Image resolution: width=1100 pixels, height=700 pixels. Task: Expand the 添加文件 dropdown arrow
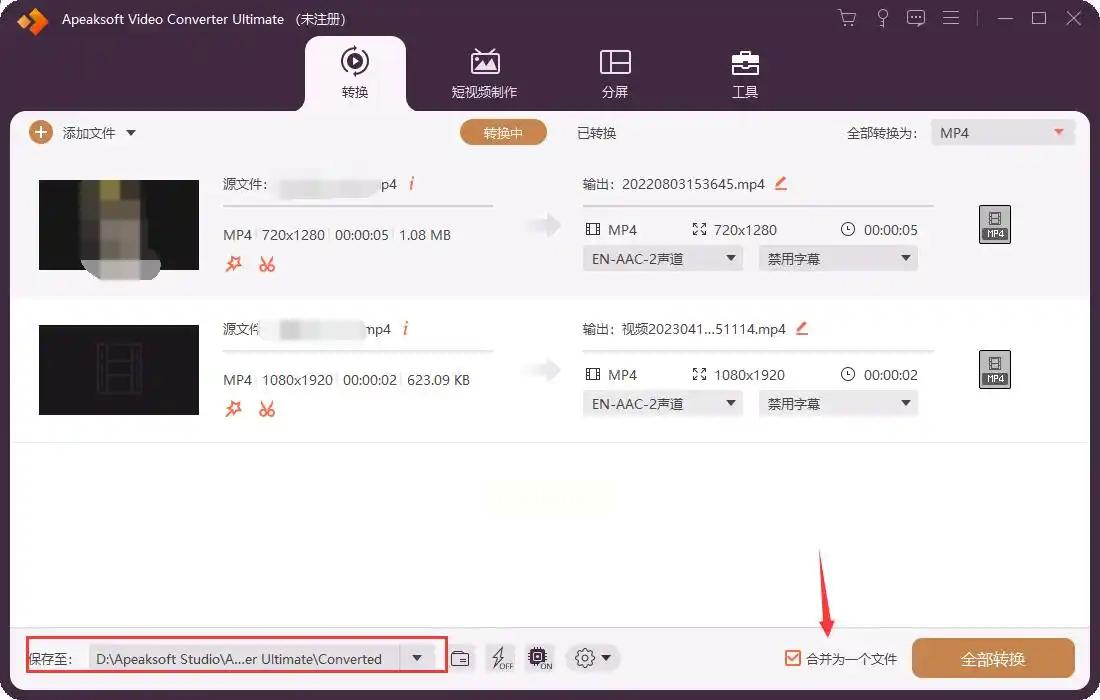click(131, 133)
